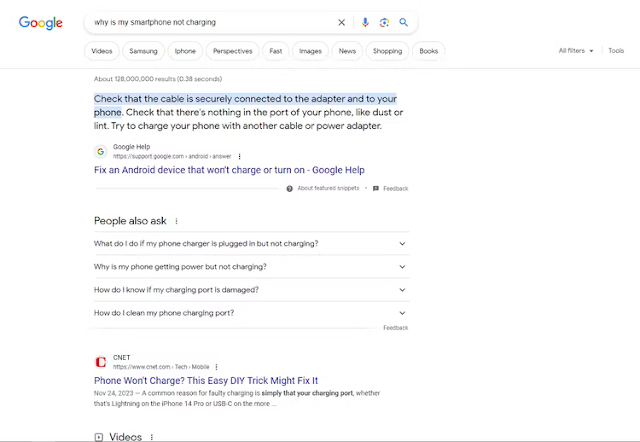The width and height of the screenshot is (640, 442).
Task: Select the Fast filter chip
Action: click(x=276, y=51)
